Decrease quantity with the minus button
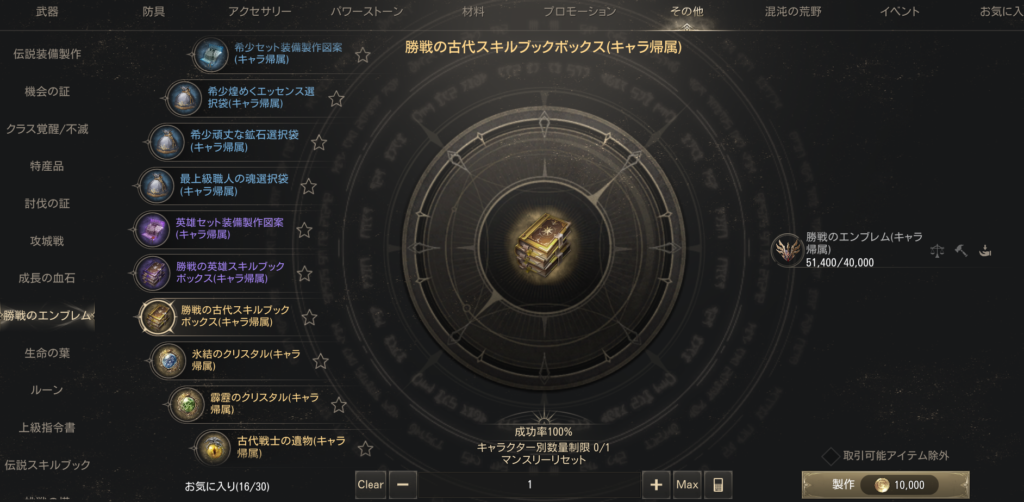 tap(403, 484)
